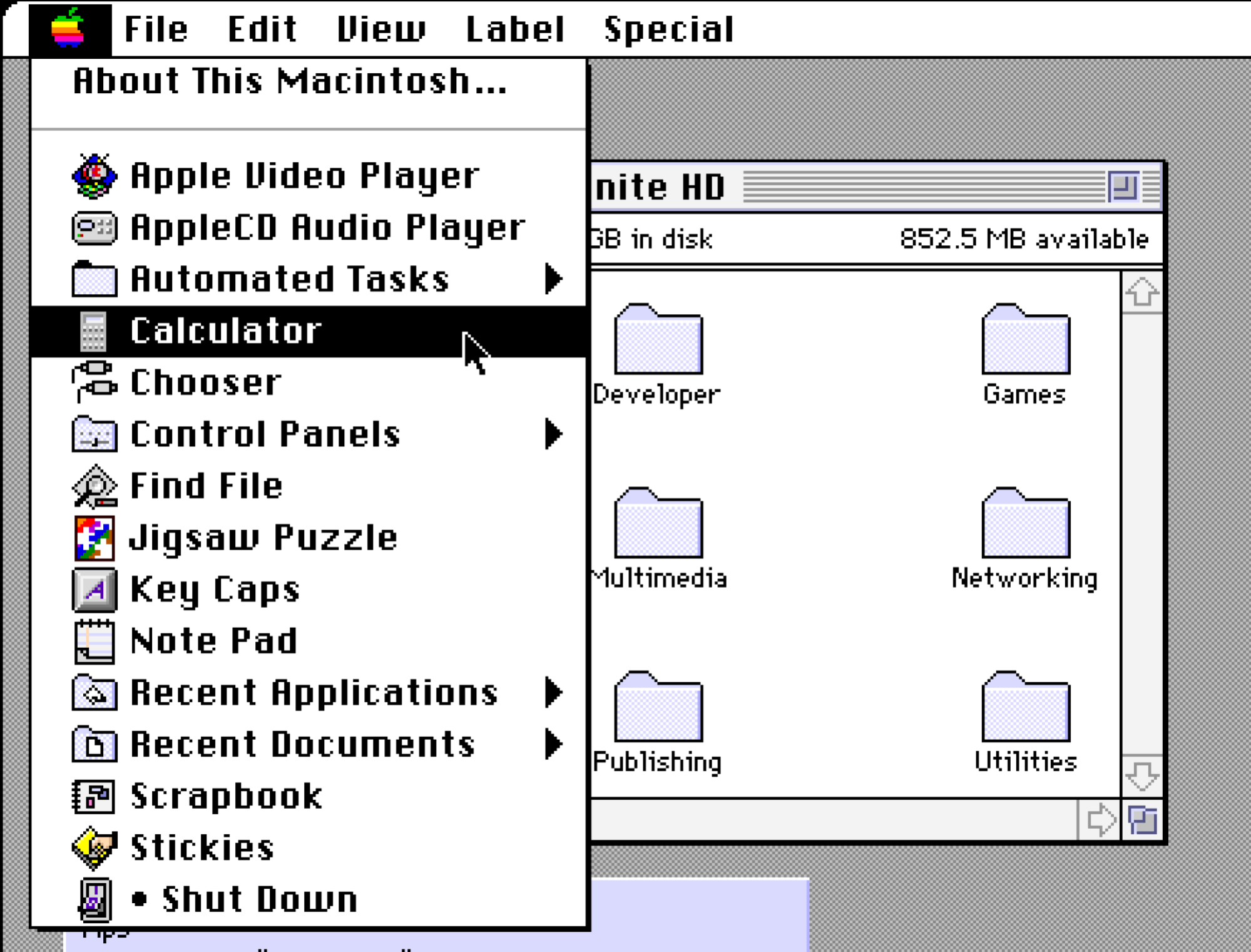The width and height of the screenshot is (1251, 952).
Task: Click the Recent Applications folder icon
Action: pyautogui.click(x=94, y=693)
